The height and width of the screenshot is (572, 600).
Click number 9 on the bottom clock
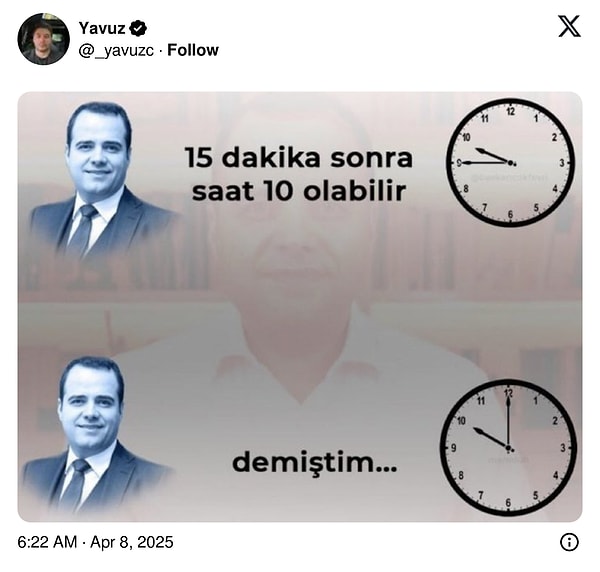454,448
